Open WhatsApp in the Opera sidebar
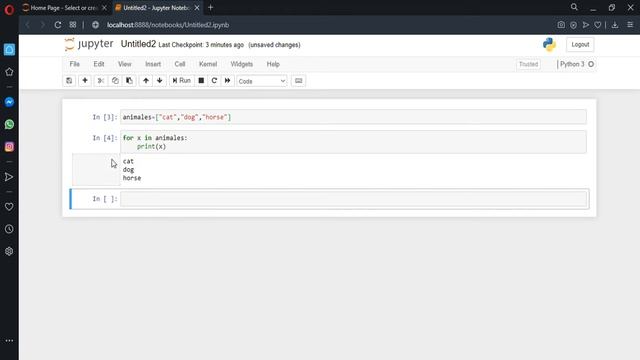Screen dimensions: 640x360 point(9,124)
